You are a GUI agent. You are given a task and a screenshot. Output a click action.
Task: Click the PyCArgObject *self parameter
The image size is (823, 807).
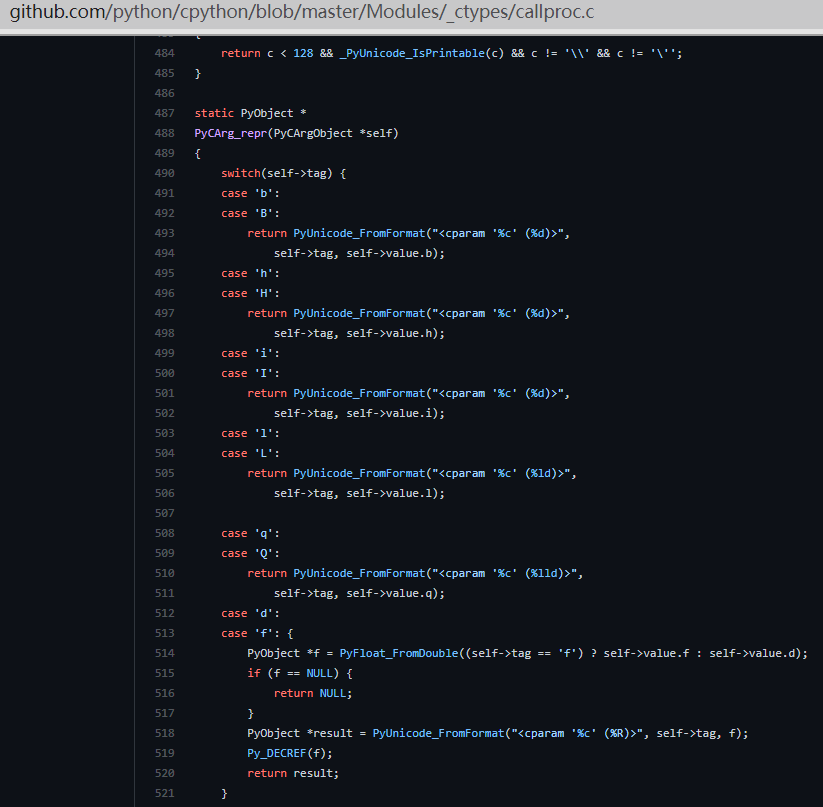tap(333, 133)
